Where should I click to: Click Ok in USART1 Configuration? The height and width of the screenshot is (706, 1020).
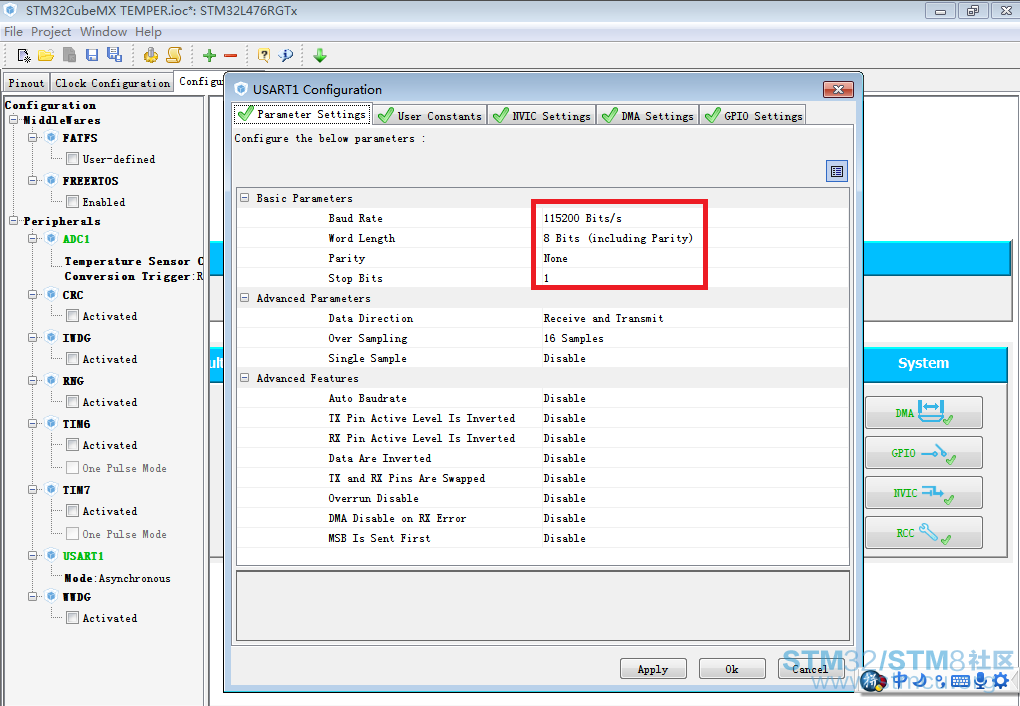tap(732, 669)
